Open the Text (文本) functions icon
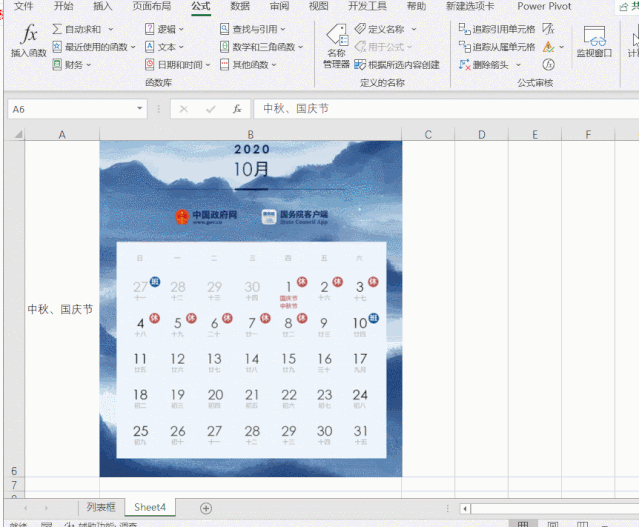 (150, 47)
